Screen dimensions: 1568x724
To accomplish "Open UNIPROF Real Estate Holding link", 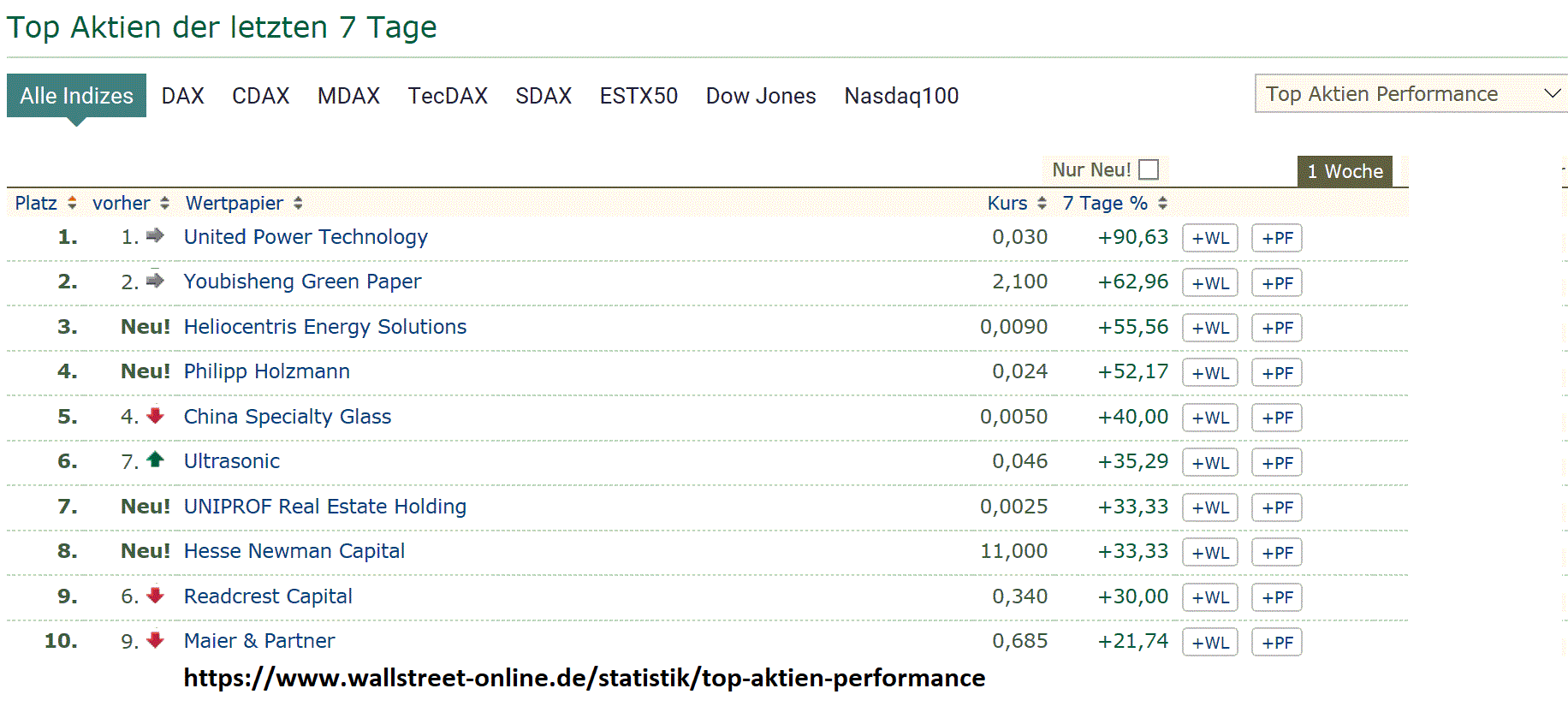I will tap(325, 507).
